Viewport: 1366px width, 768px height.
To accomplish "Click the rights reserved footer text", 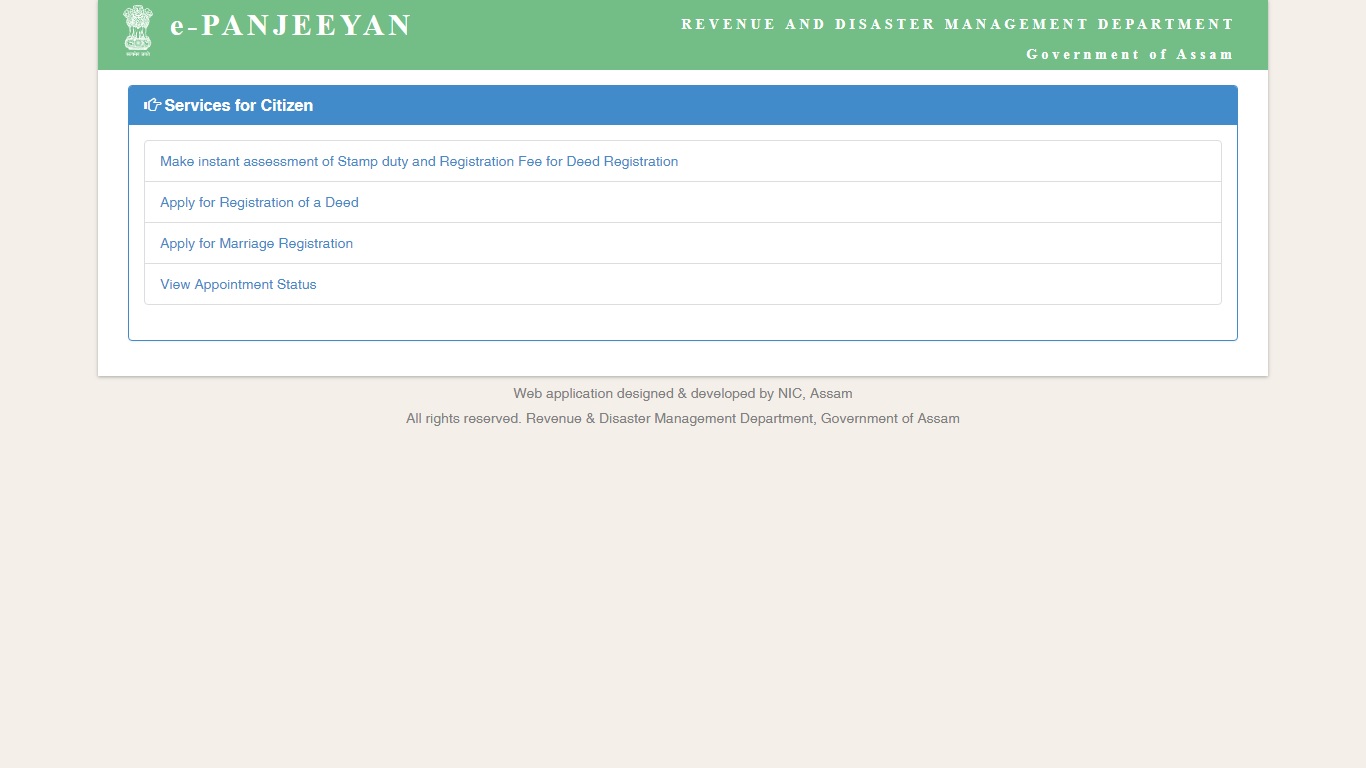I will 683,418.
